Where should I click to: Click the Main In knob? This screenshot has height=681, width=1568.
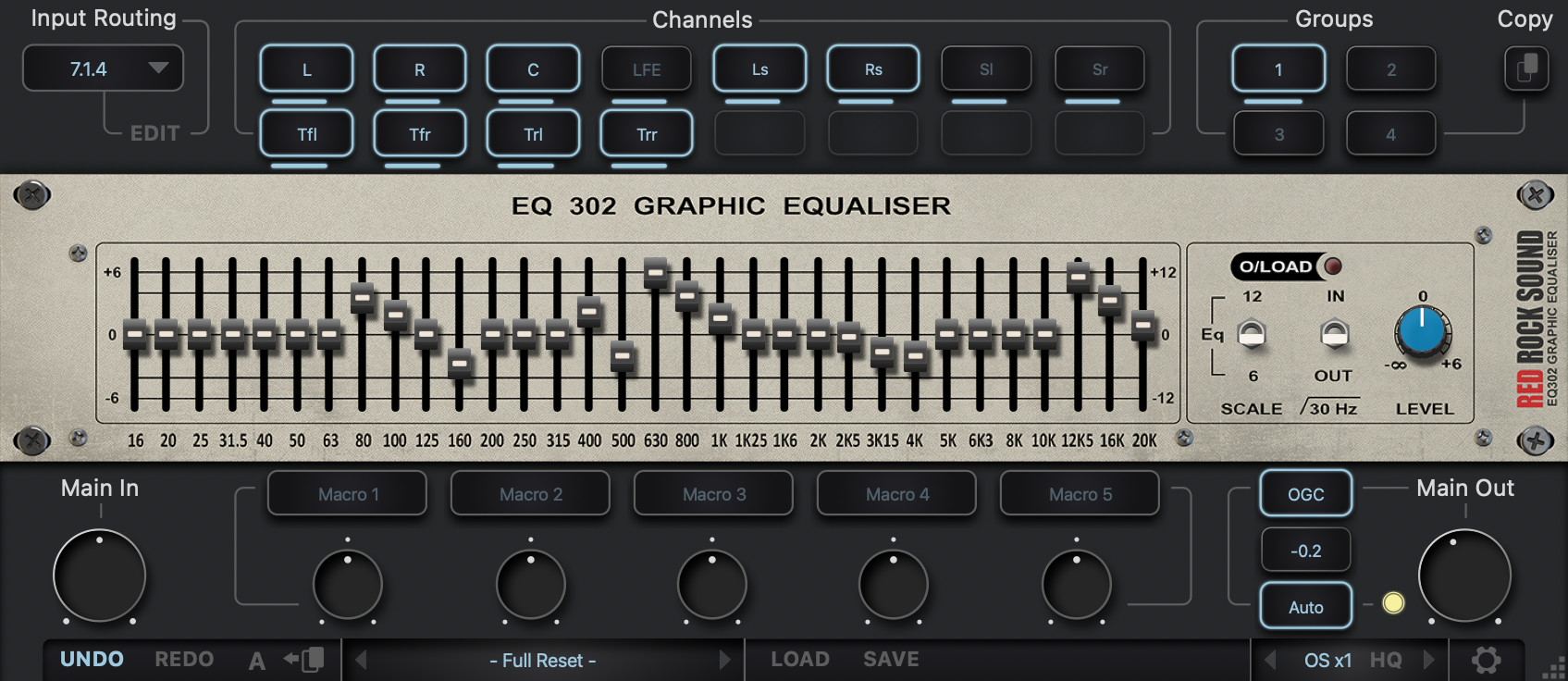(100, 576)
